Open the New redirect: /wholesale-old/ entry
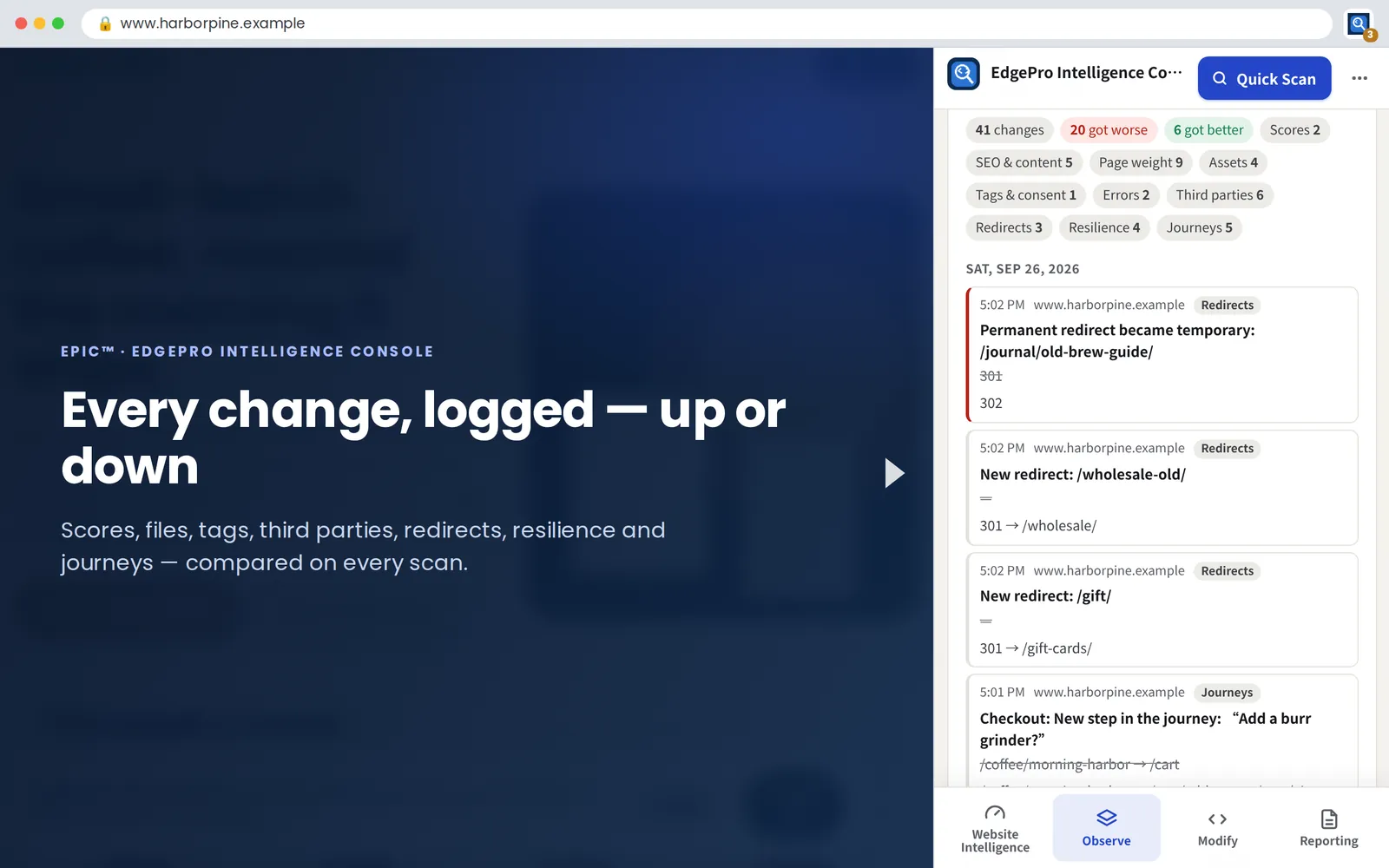The width and height of the screenshot is (1389, 868). tap(1162, 488)
